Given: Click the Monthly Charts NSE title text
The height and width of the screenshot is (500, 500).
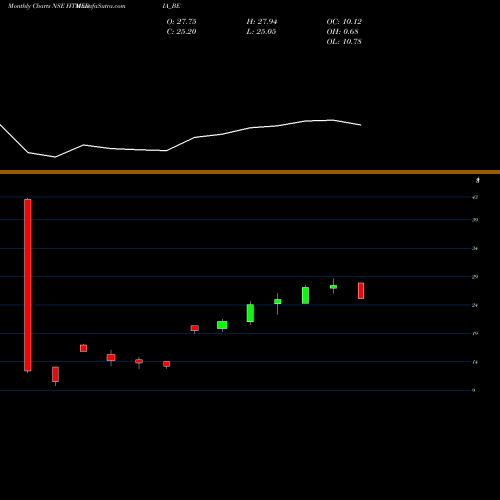Looking at the screenshot, I should [x=36, y=6].
